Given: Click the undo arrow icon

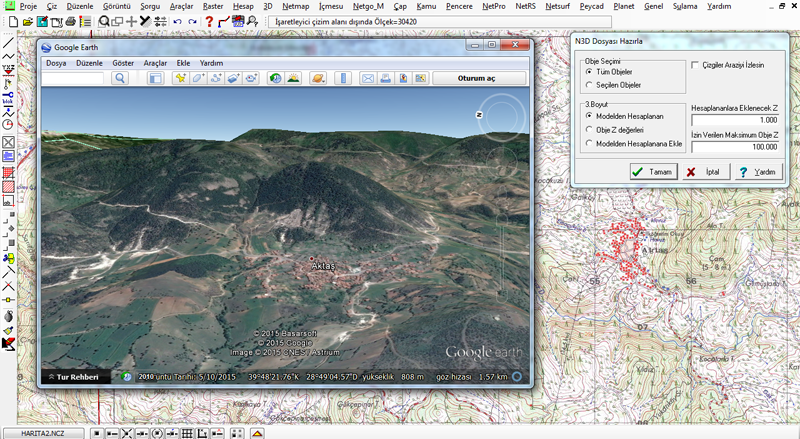Looking at the screenshot, I should [x=178, y=21].
